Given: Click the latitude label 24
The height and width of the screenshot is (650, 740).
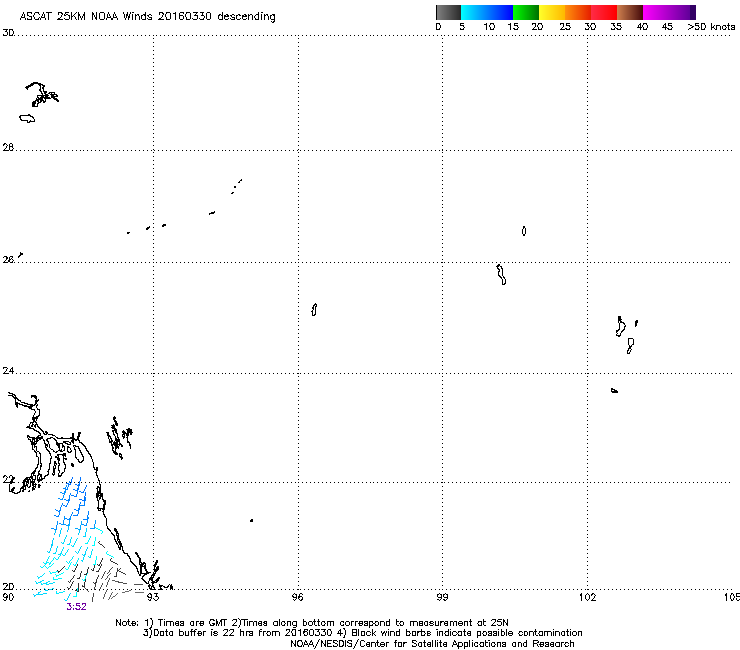Looking at the screenshot, I should tap(8, 371).
